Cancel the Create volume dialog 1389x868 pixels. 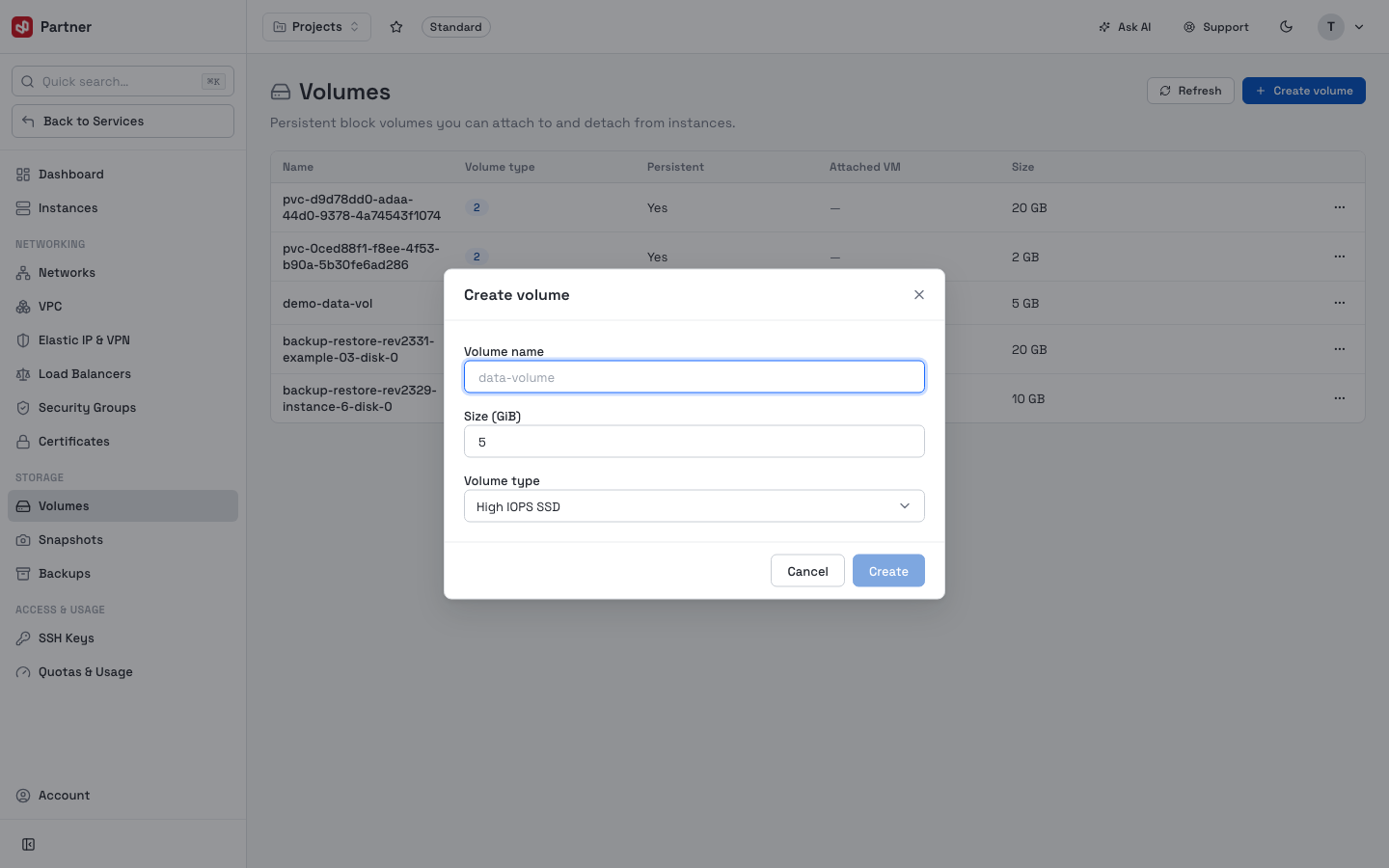tap(807, 571)
